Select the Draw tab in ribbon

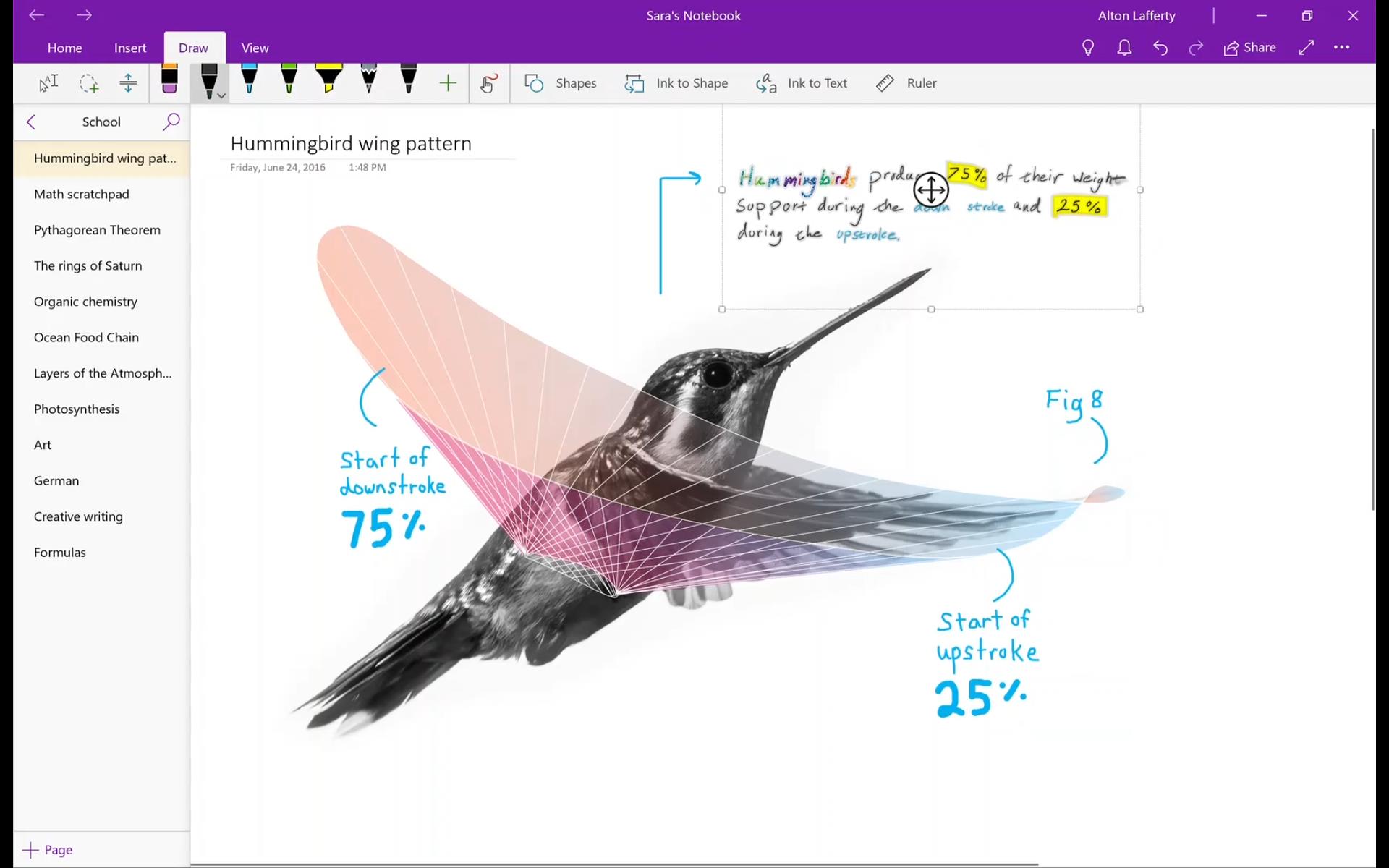[193, 47]
